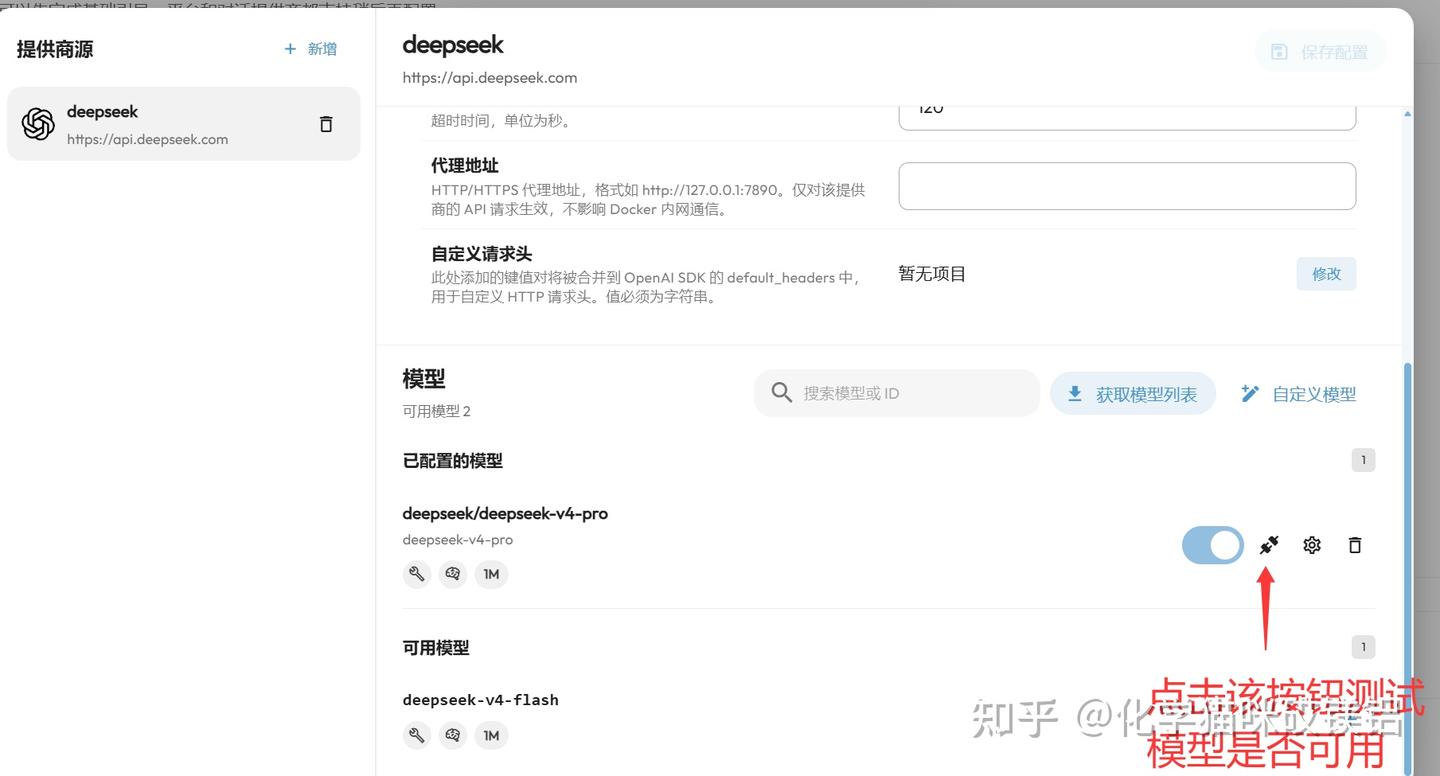
Task: Click the 1M context badge under deepseek-v4-pro
Action: tap(491, 574)
